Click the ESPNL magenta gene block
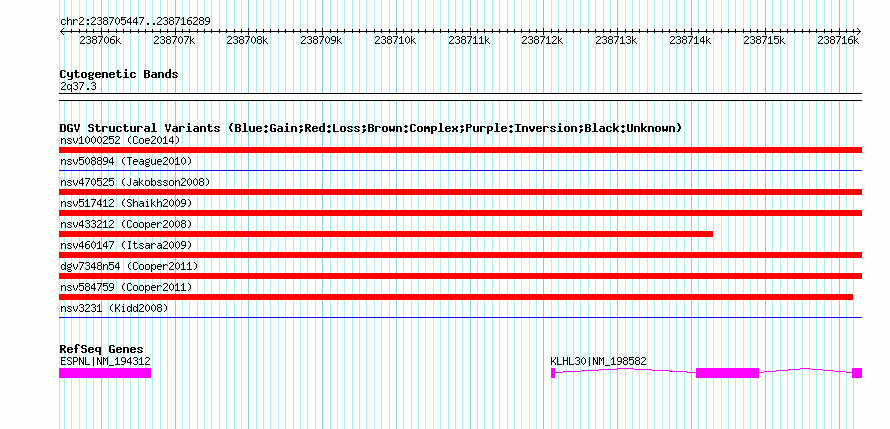The height and width of the screenshot is (429, 890). (105, 373)
